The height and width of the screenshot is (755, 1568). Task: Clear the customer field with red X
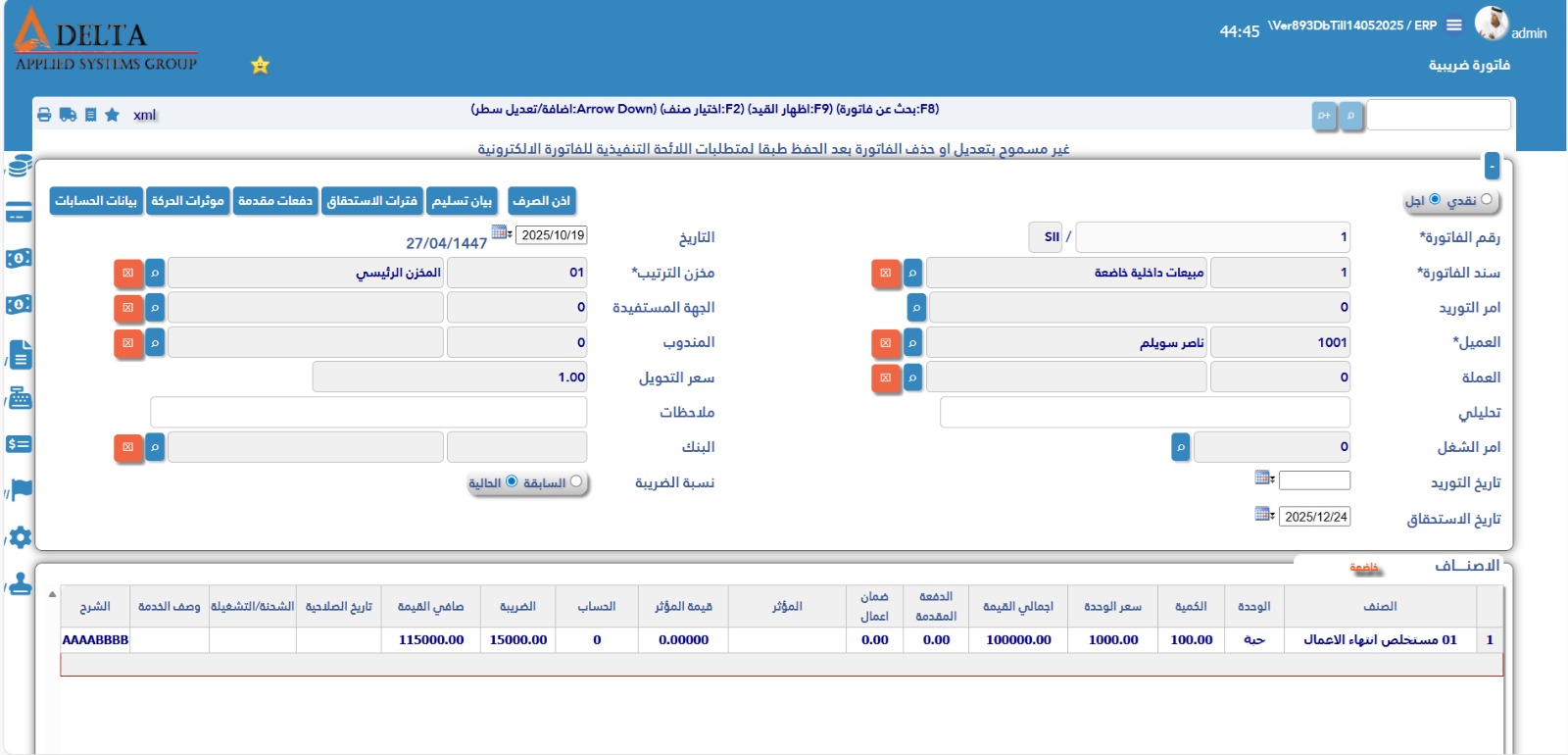(x=885, y=343)
